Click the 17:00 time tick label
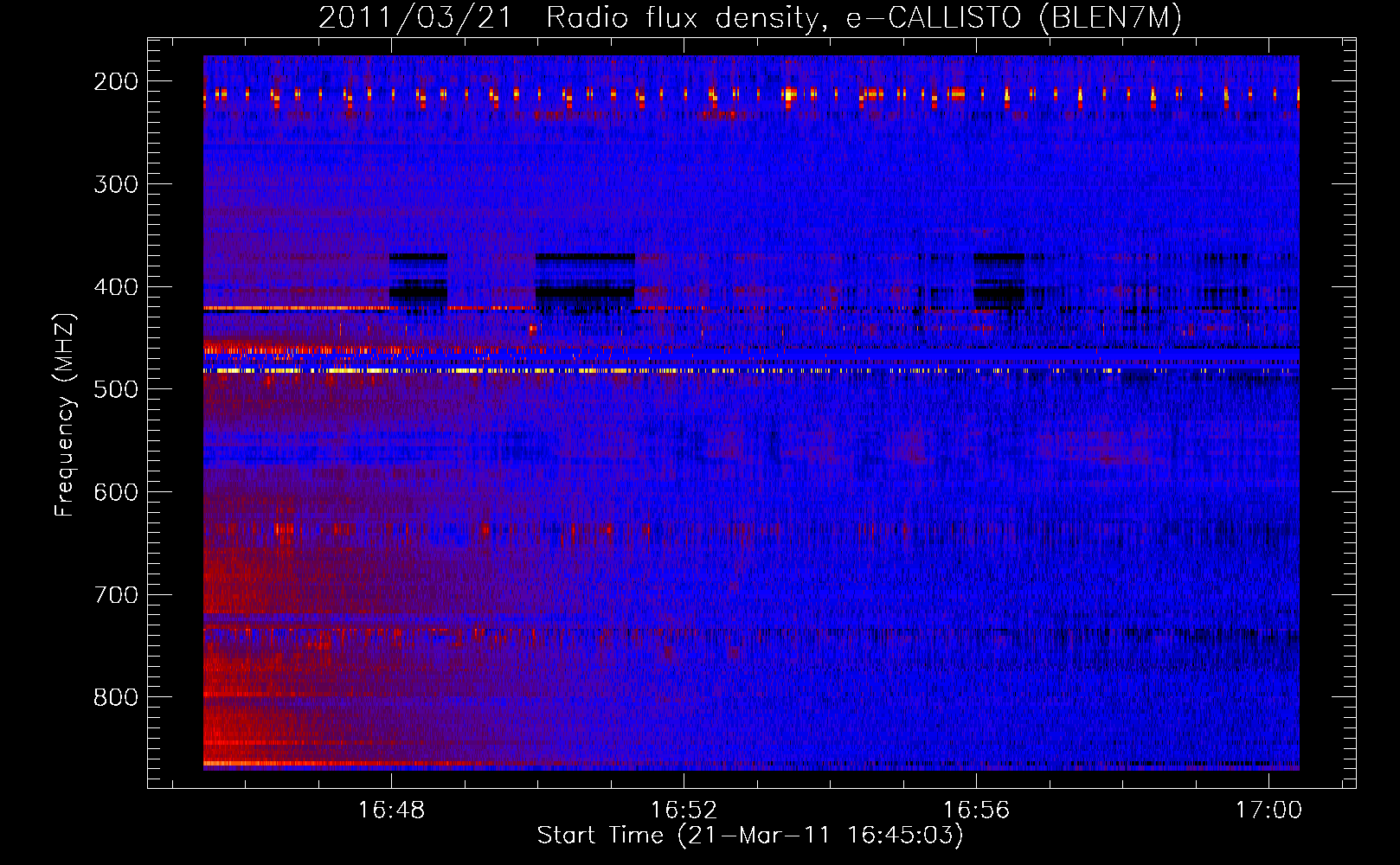The image size is (1400, 865). (1268, 810)
